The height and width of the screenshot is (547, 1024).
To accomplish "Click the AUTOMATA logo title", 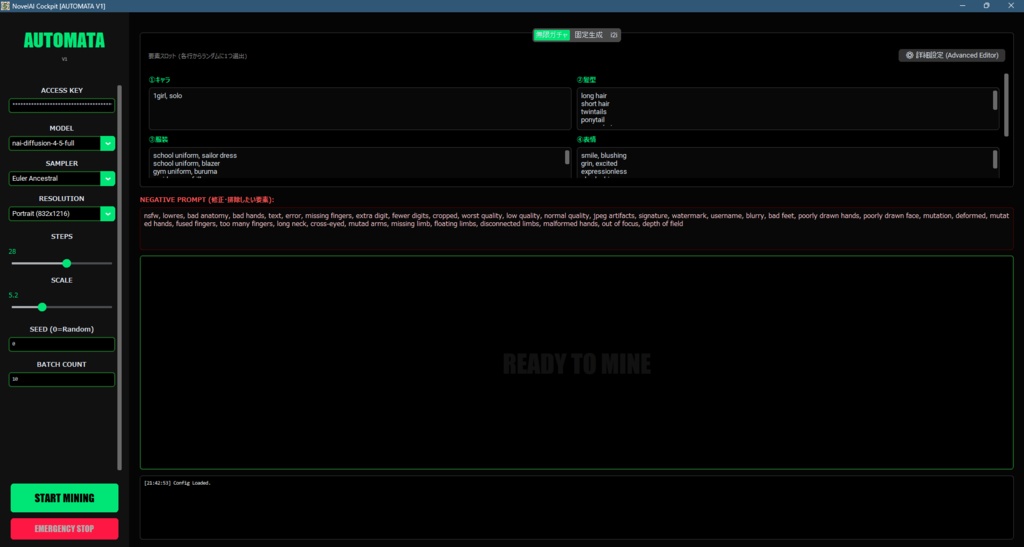I will pos(64,40).
